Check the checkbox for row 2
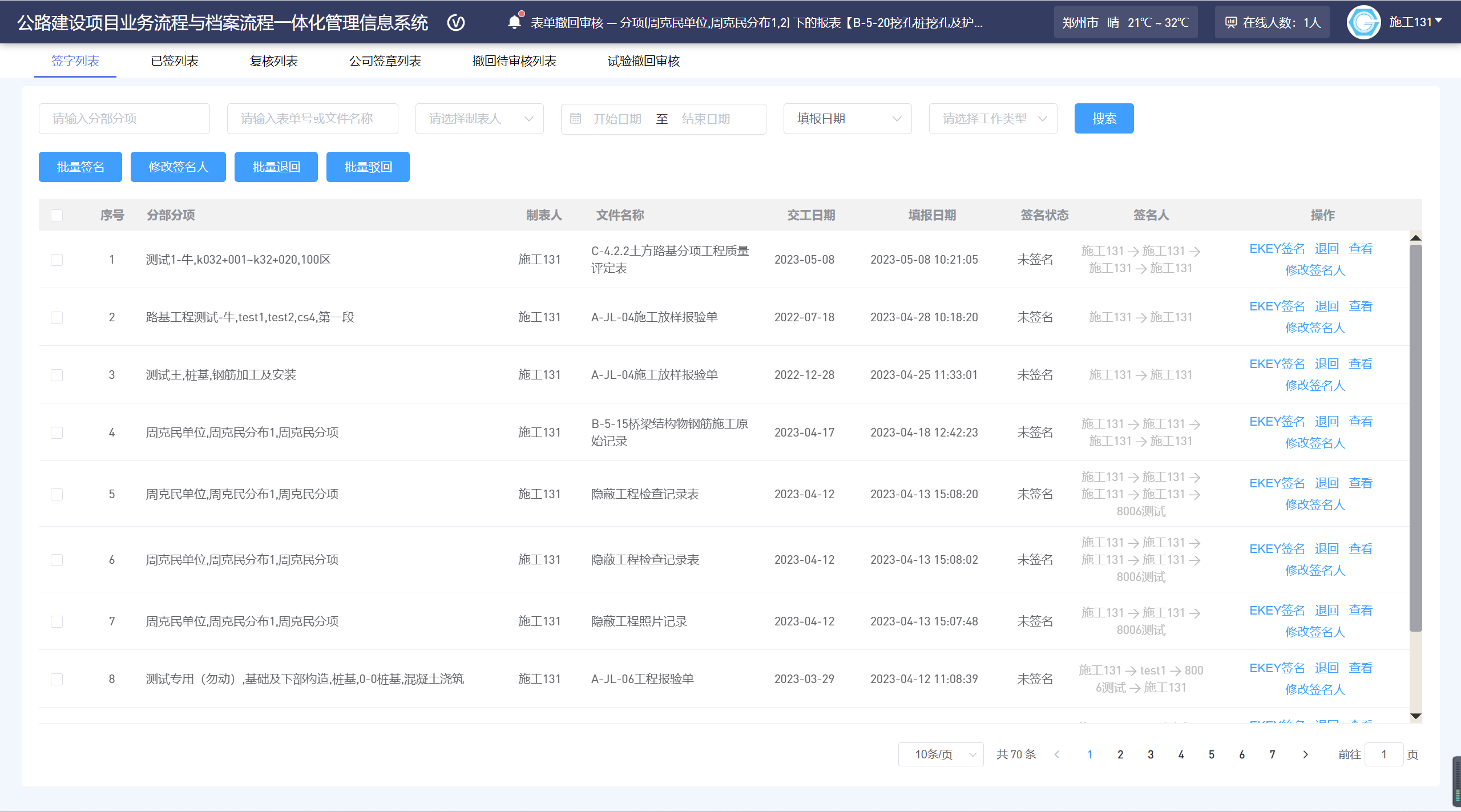 tap(56, 317)
